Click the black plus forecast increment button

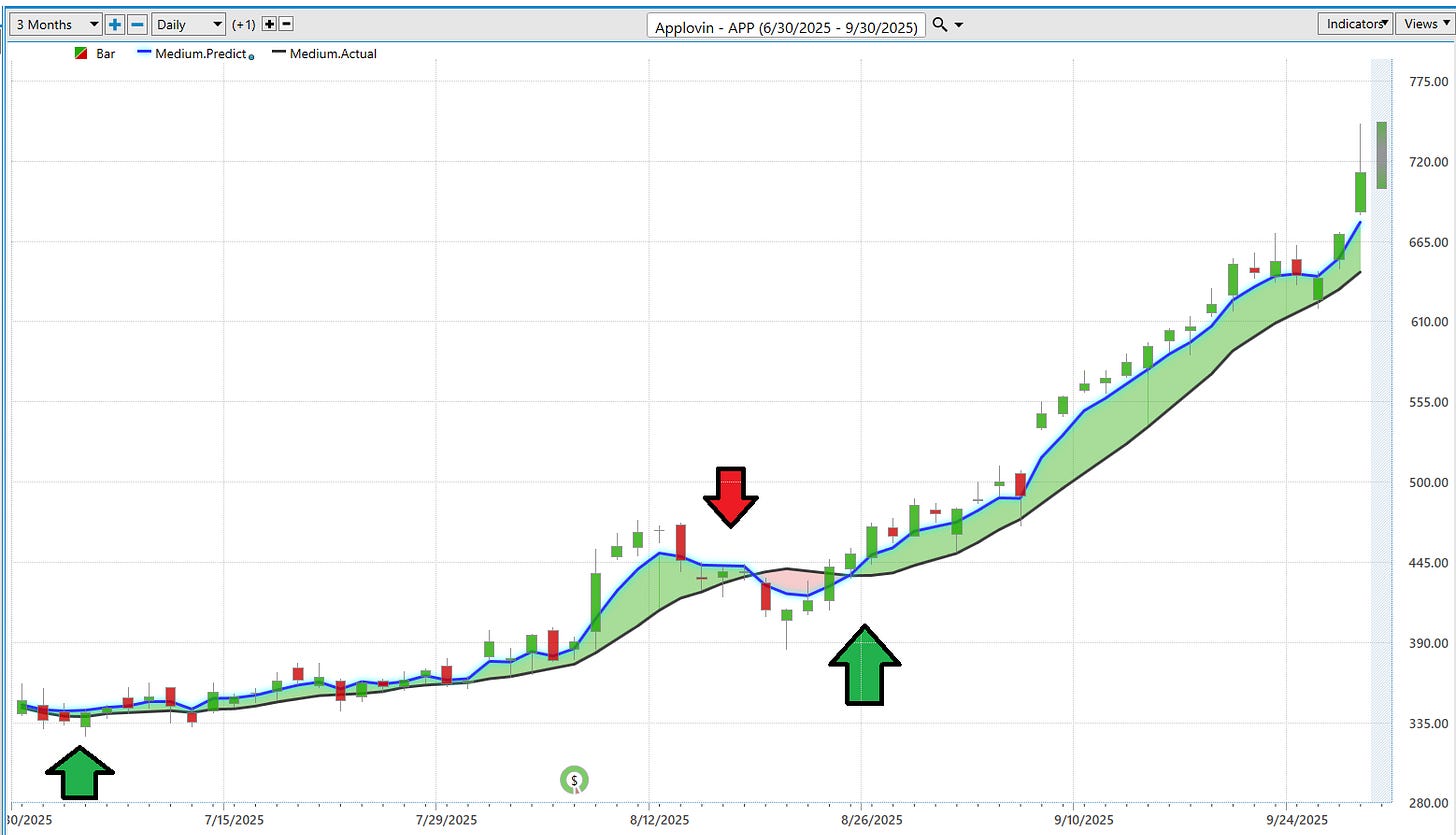tap(270, 24)
